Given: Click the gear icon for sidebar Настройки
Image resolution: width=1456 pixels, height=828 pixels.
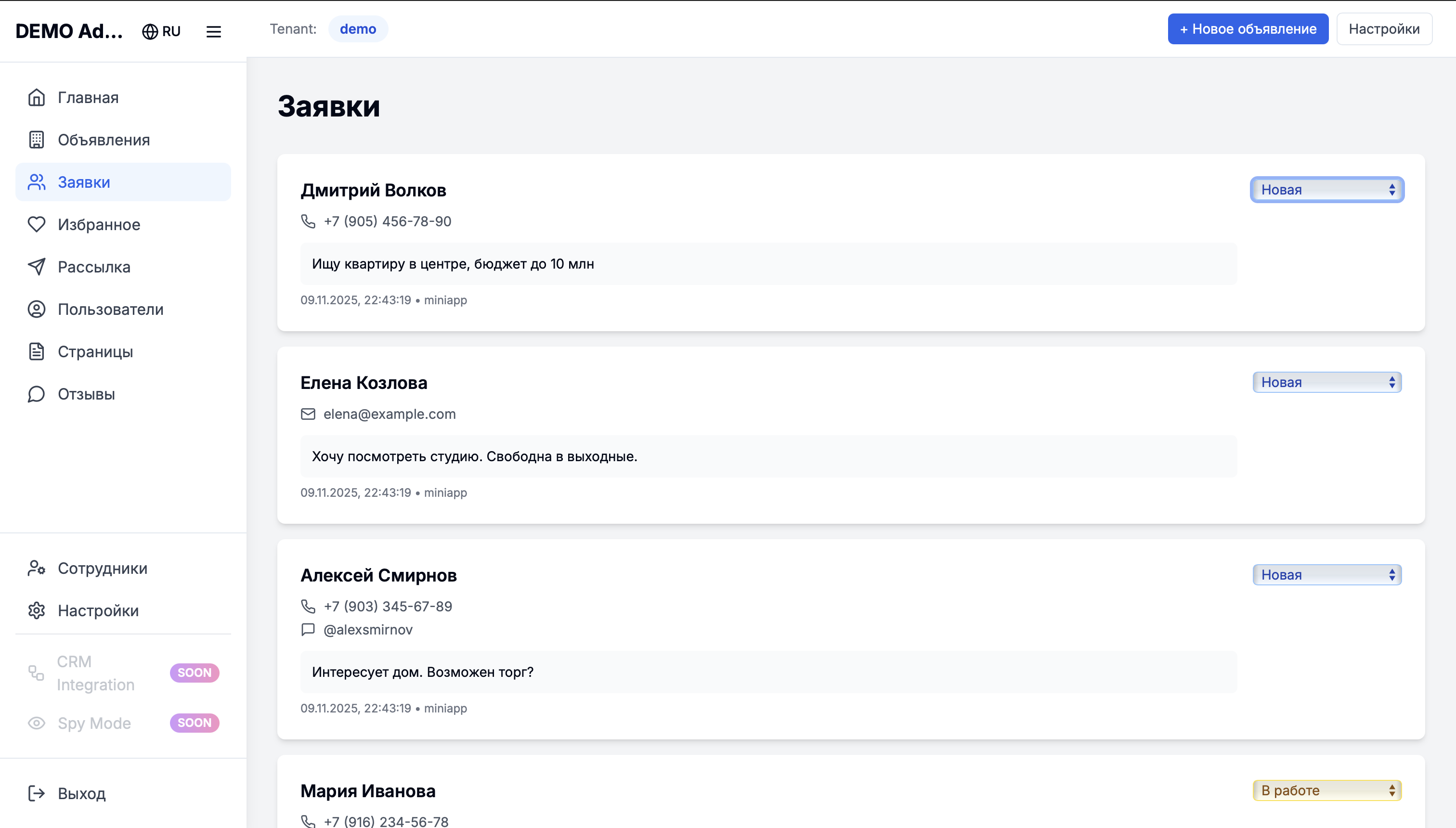Looking at the screenshot, I should (37, 611).
